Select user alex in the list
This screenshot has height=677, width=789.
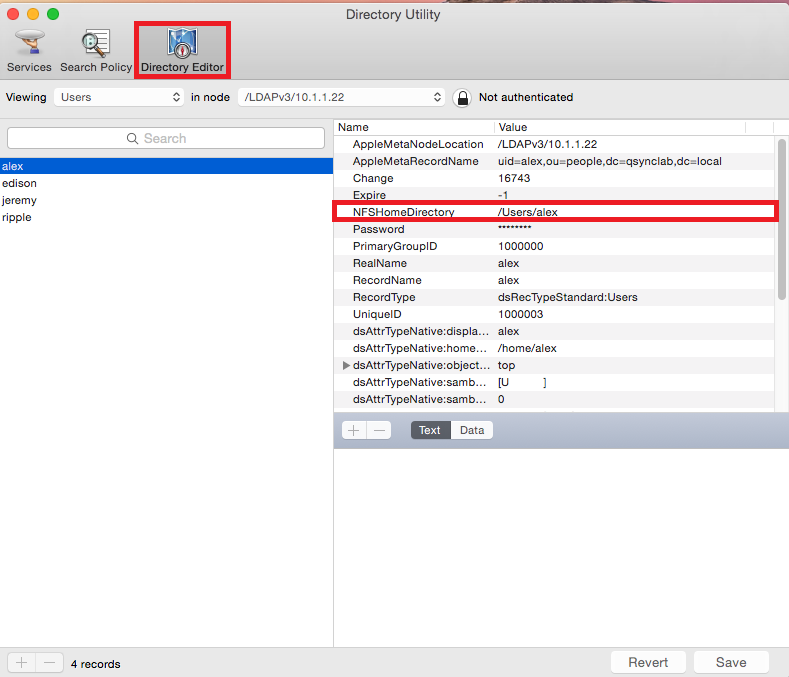click(166, 166)
